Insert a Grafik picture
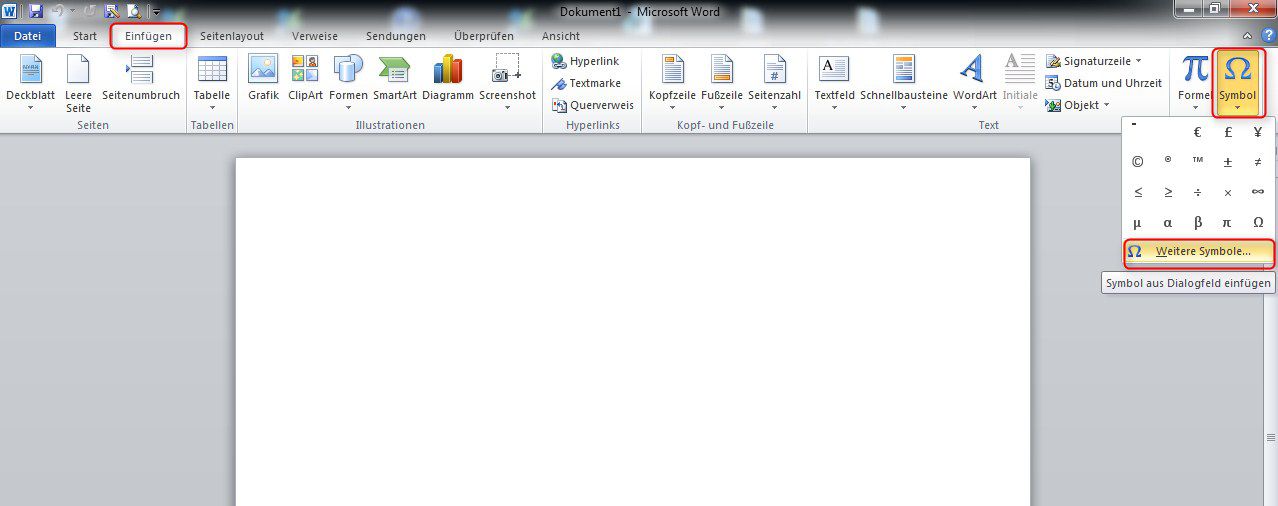 (263, 78)
